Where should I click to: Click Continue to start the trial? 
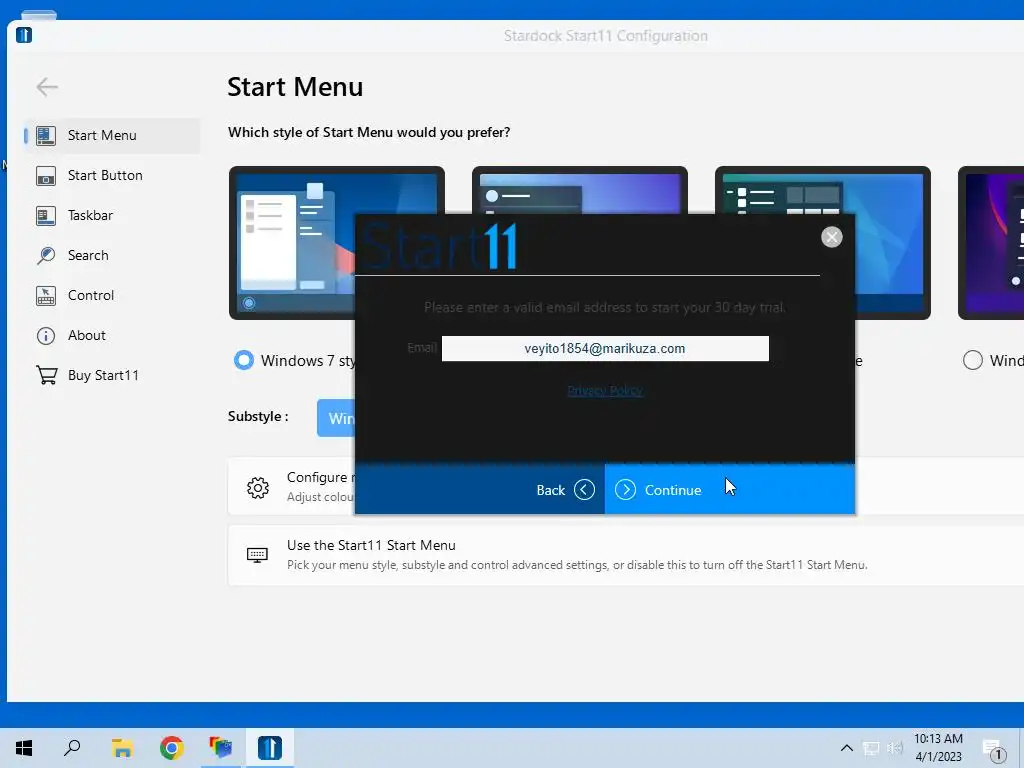point(729,490)
